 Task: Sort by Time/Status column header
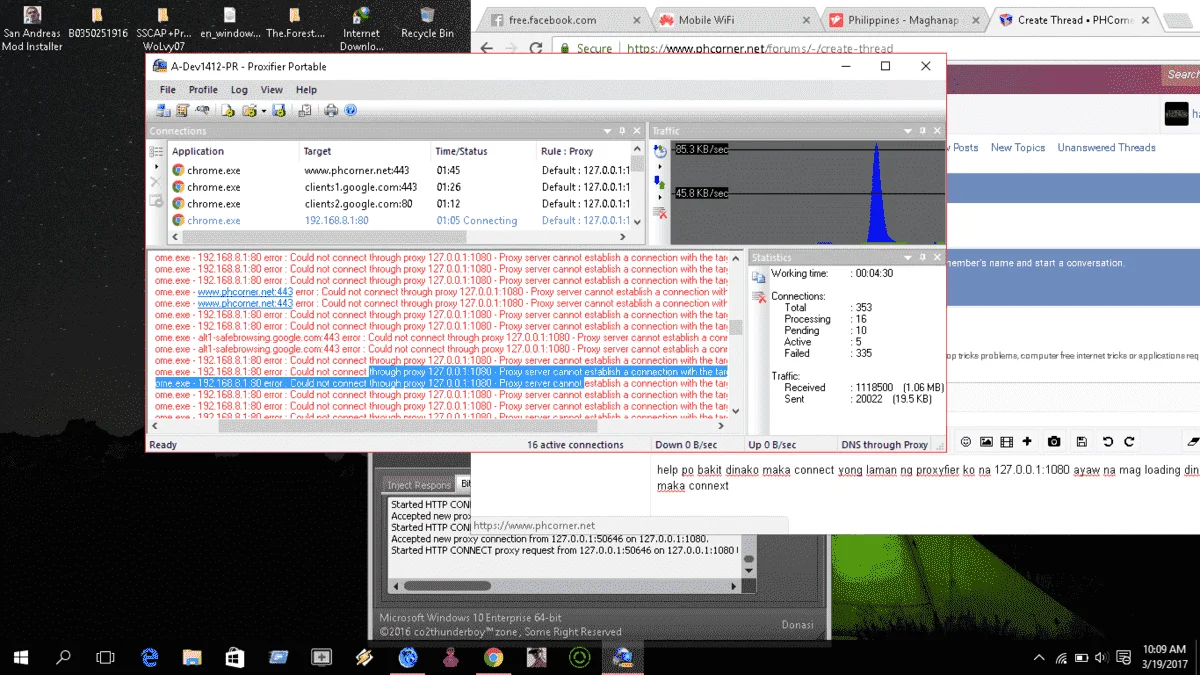(x=484, y=151)
